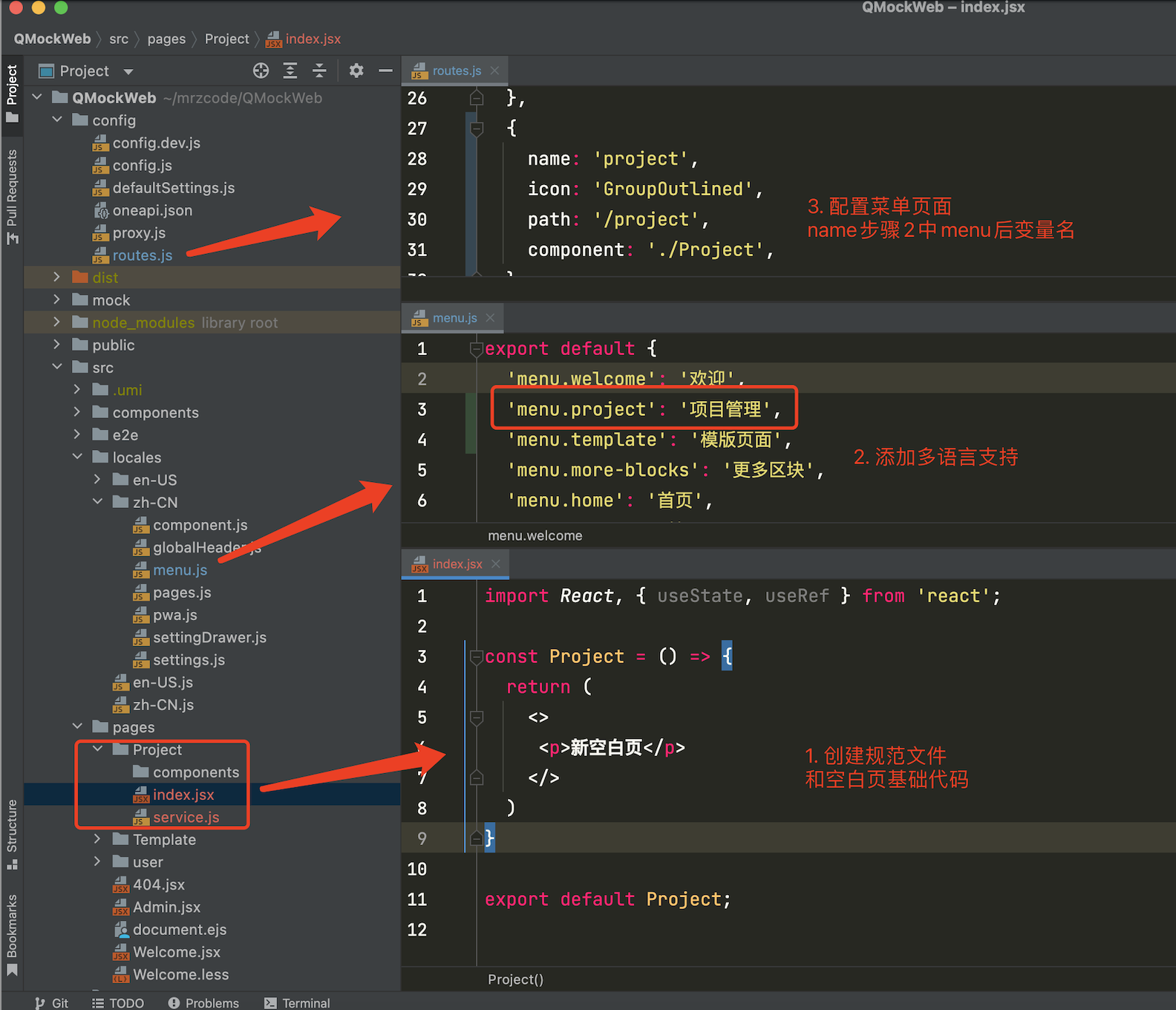Image resolution: width=1176 pixels, height=1010 pixels.
Task: Open the Structure side tab
Action: coord(12,833)
